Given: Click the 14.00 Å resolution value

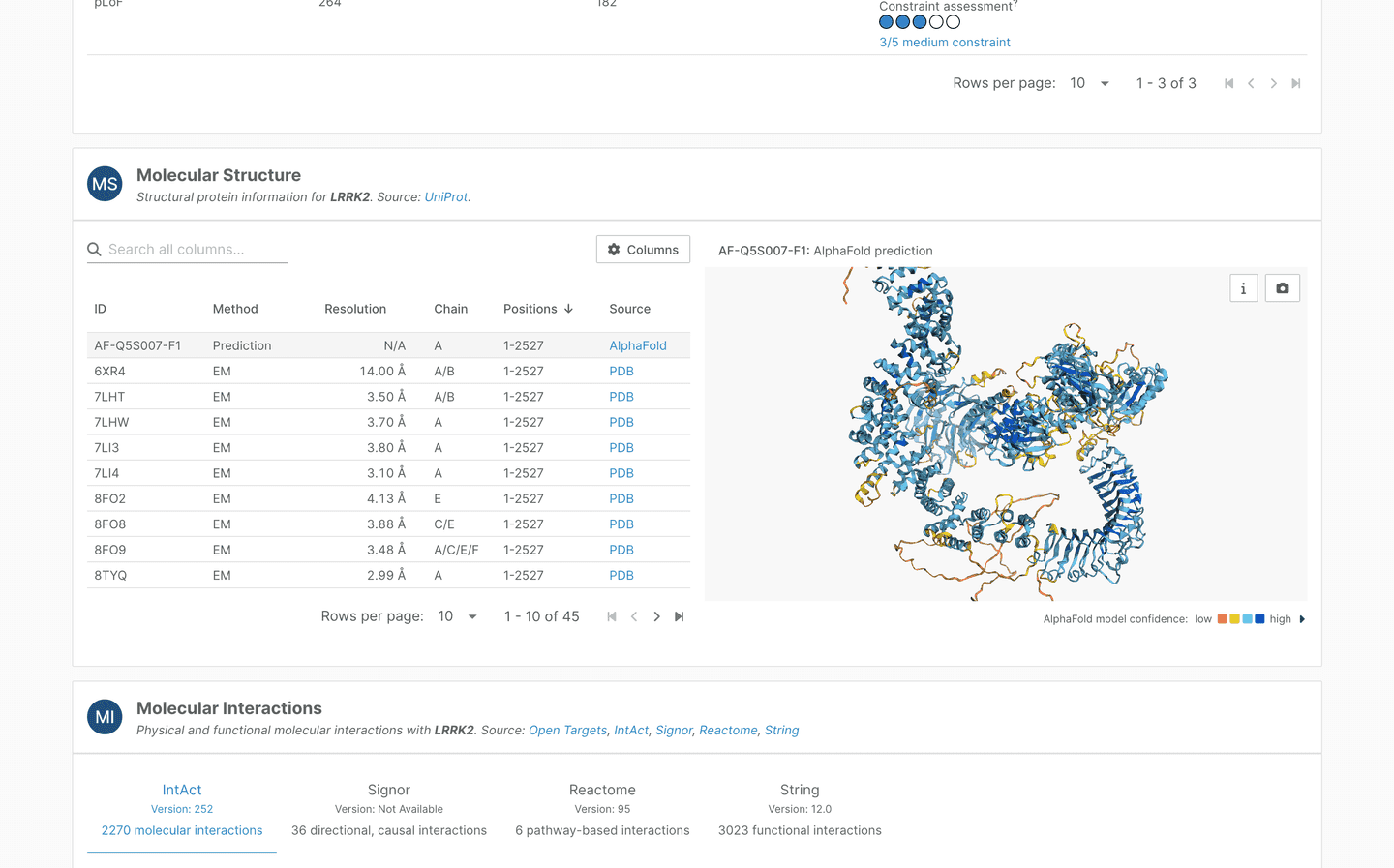Looking at the screenshot, I should pos(382,372).
